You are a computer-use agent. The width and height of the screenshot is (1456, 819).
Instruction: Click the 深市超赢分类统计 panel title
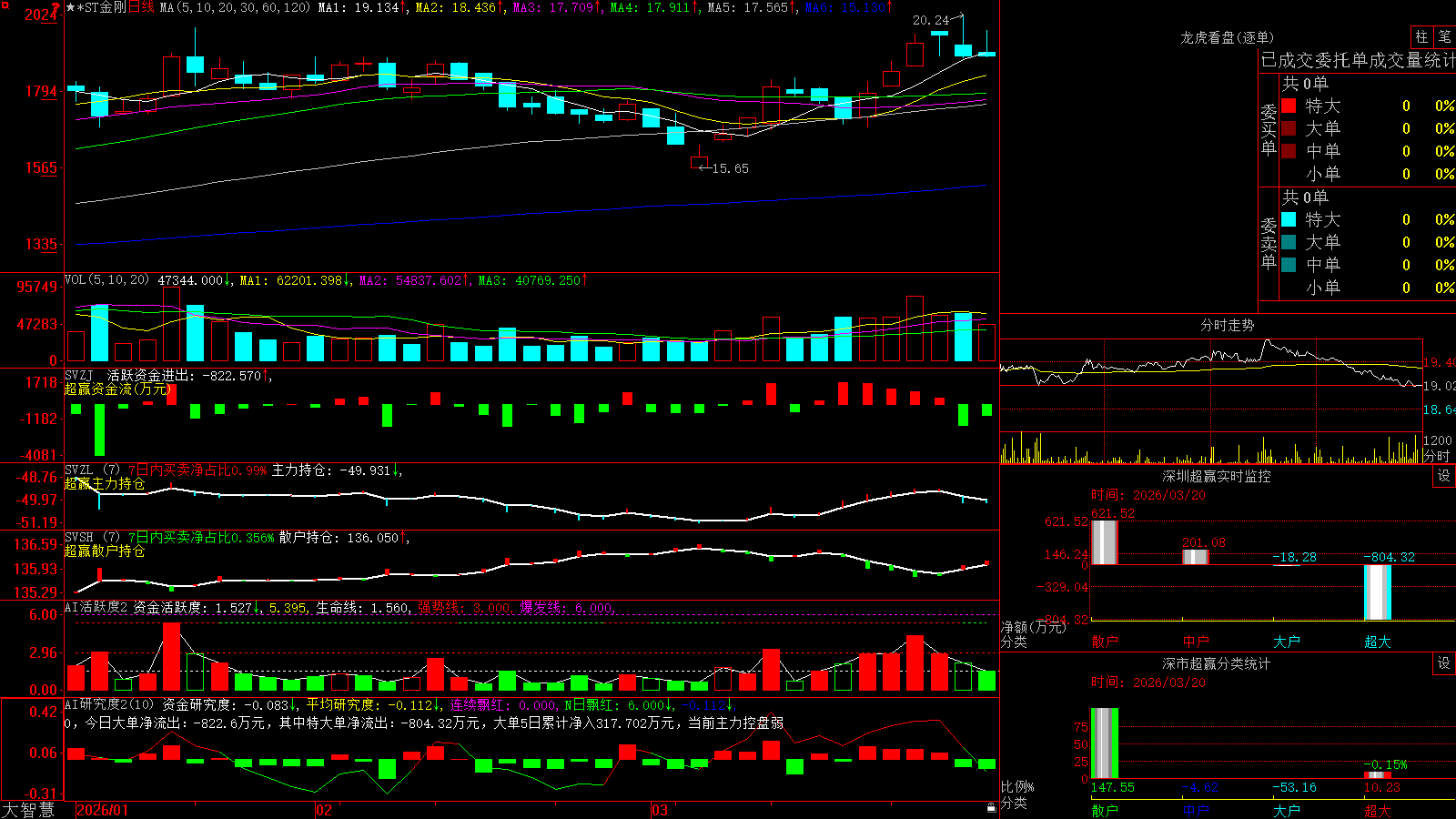point(1216,663)
